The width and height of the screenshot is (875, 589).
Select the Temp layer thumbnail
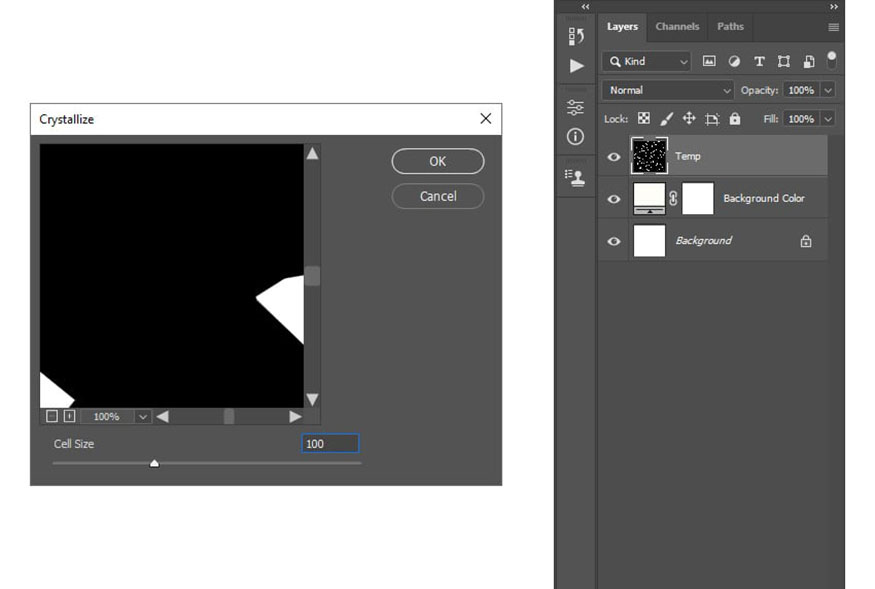649,156
